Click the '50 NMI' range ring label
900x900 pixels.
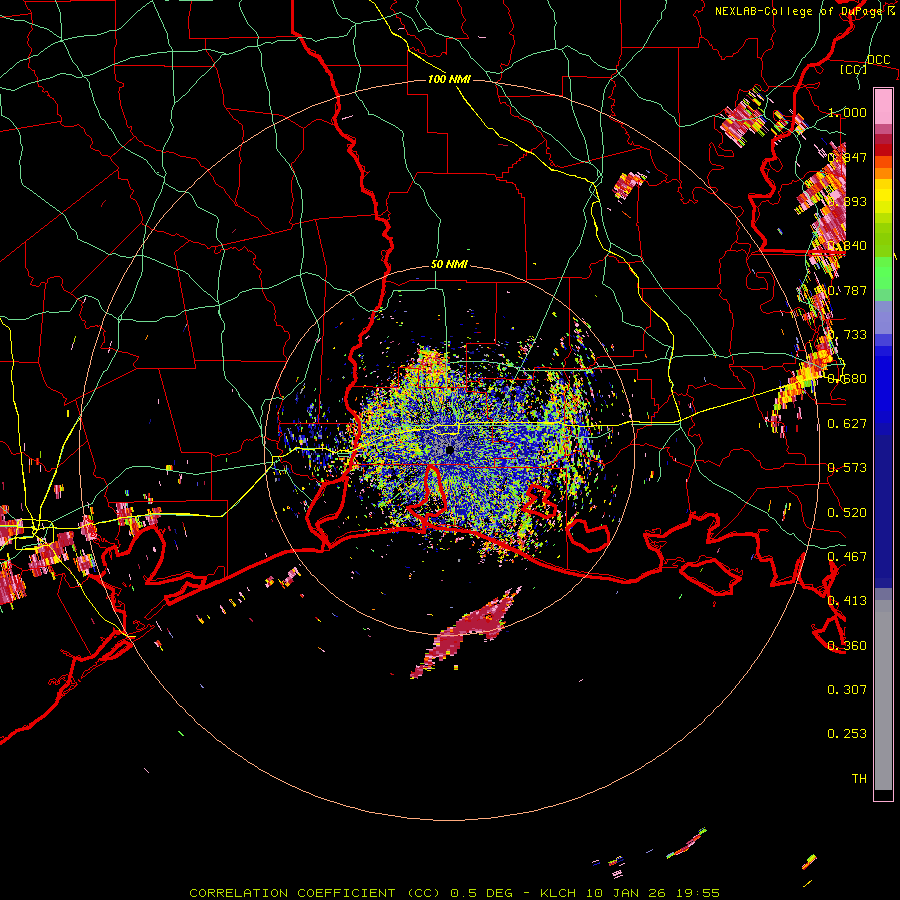point(449,265)
